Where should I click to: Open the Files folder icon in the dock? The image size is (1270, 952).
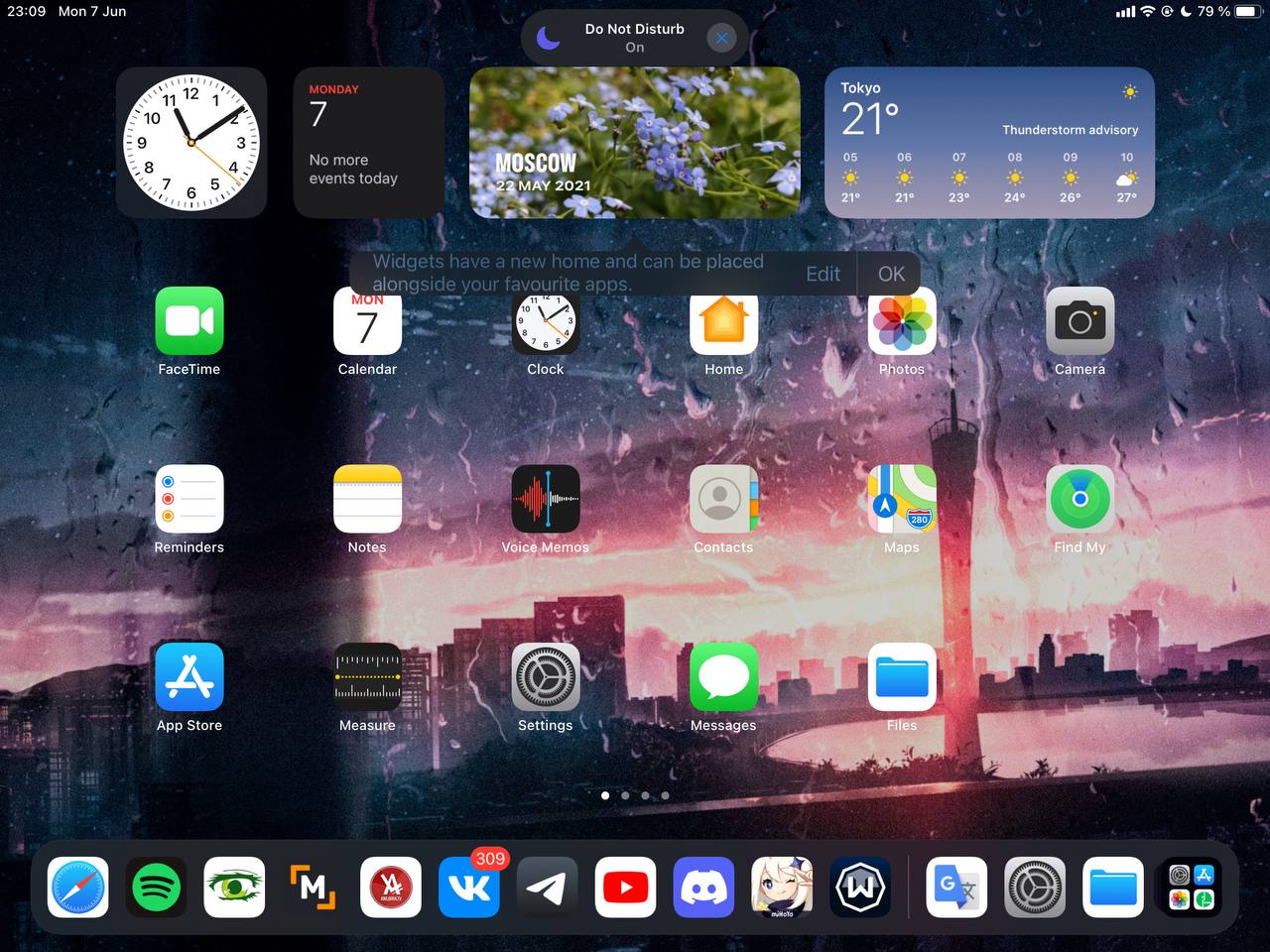[x=1113, y=888]
